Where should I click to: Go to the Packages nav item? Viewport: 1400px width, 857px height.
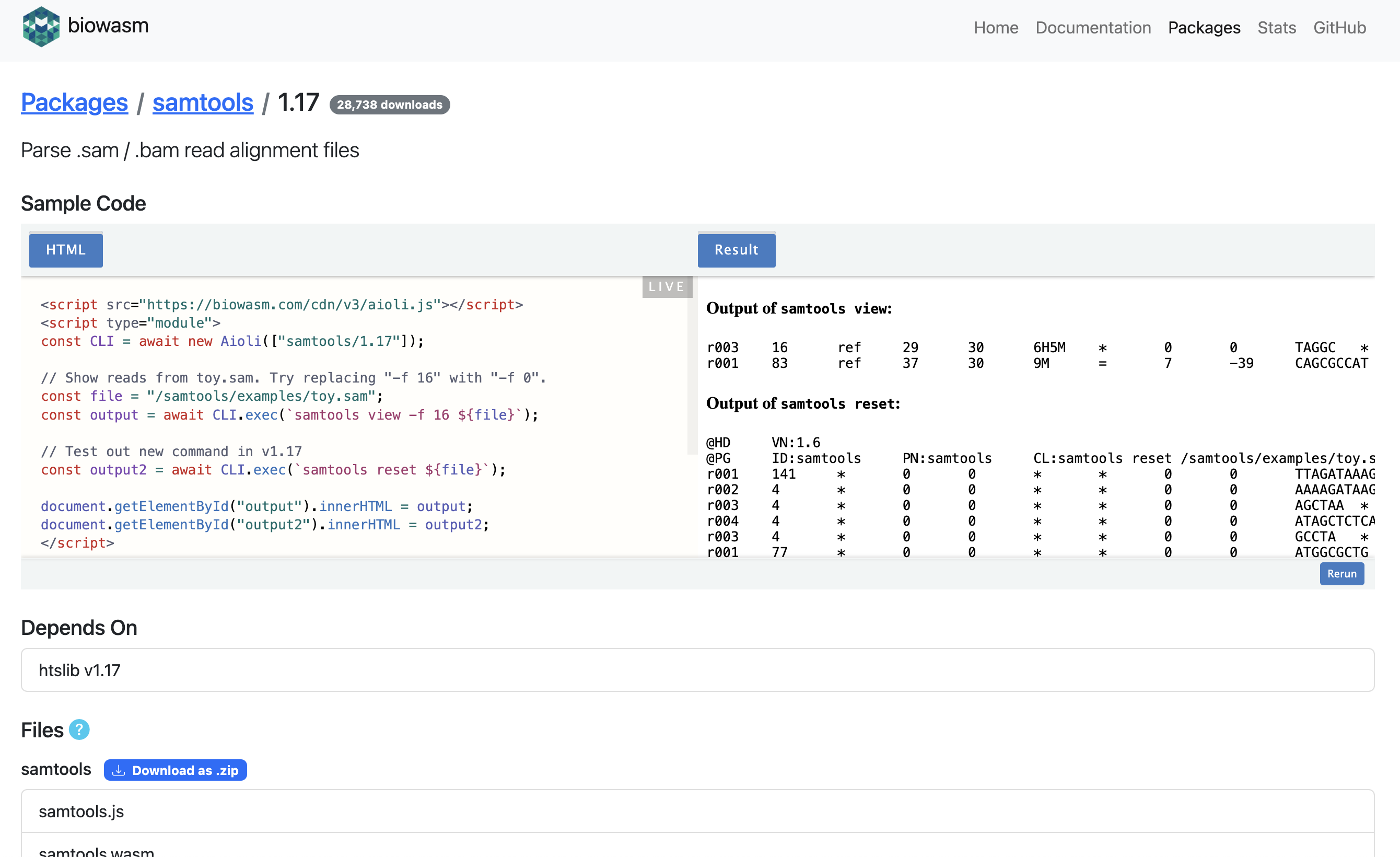coord(1204,27)
